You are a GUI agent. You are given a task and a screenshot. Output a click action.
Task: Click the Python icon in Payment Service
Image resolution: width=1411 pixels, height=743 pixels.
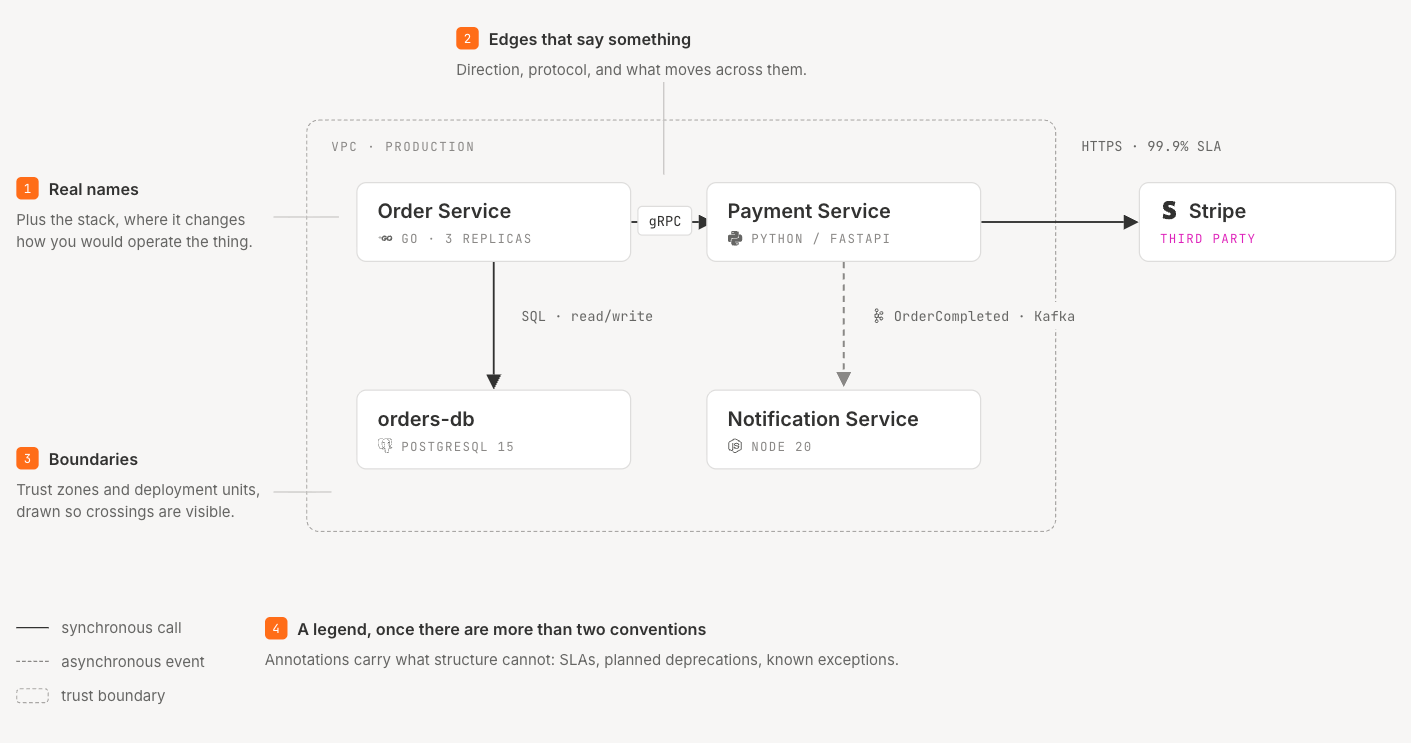tap(735, 239)
